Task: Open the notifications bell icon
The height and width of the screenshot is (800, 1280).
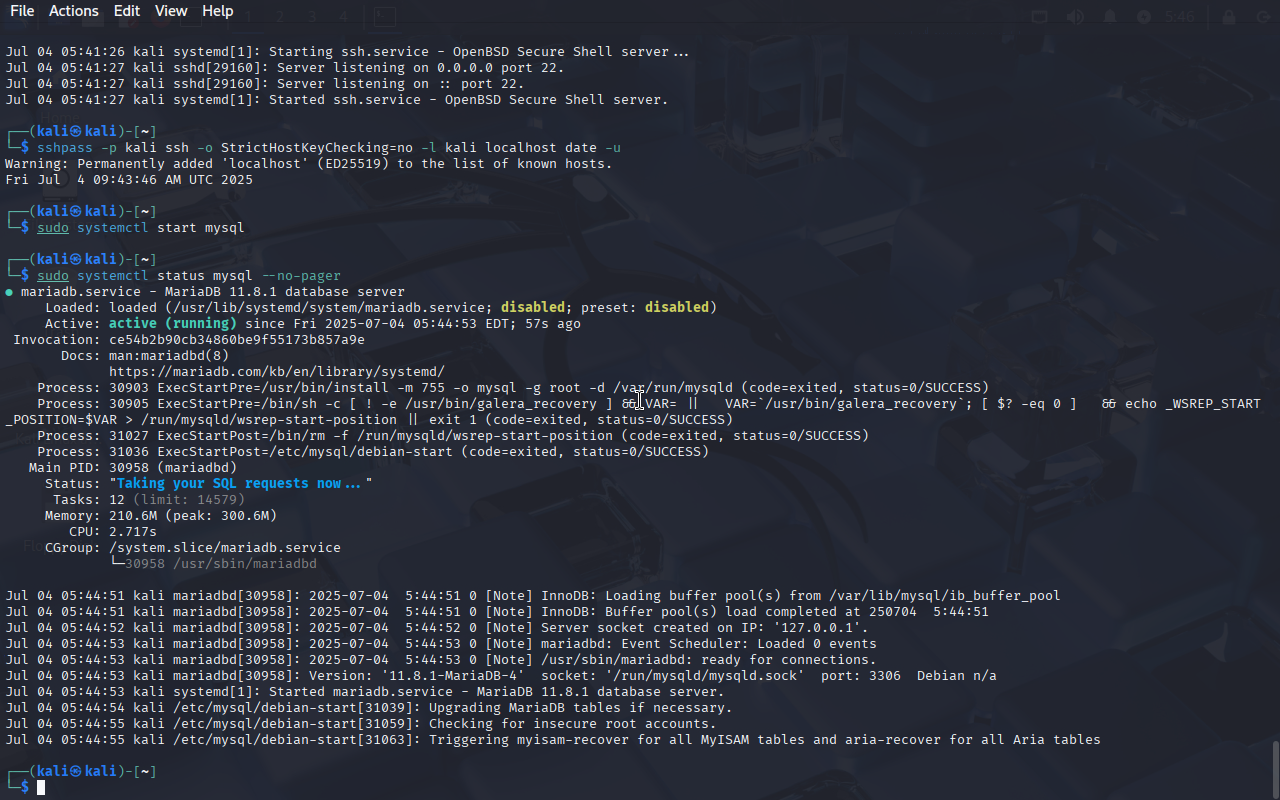Action: [1110, 17]
